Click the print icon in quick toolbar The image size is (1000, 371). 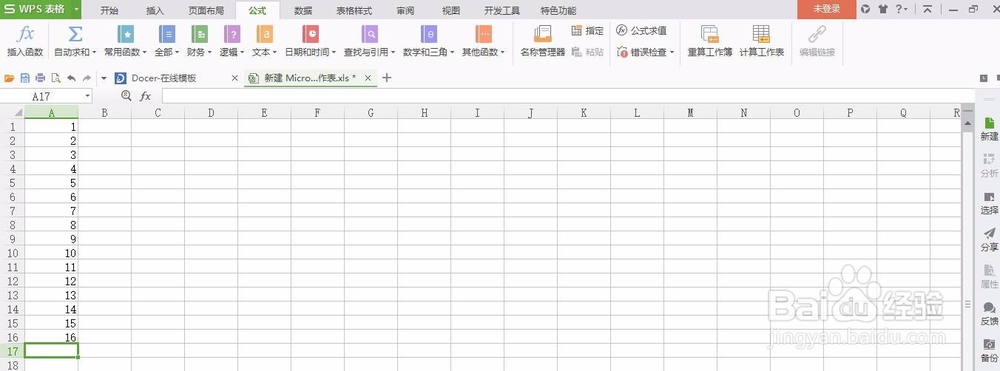(40, 78)
